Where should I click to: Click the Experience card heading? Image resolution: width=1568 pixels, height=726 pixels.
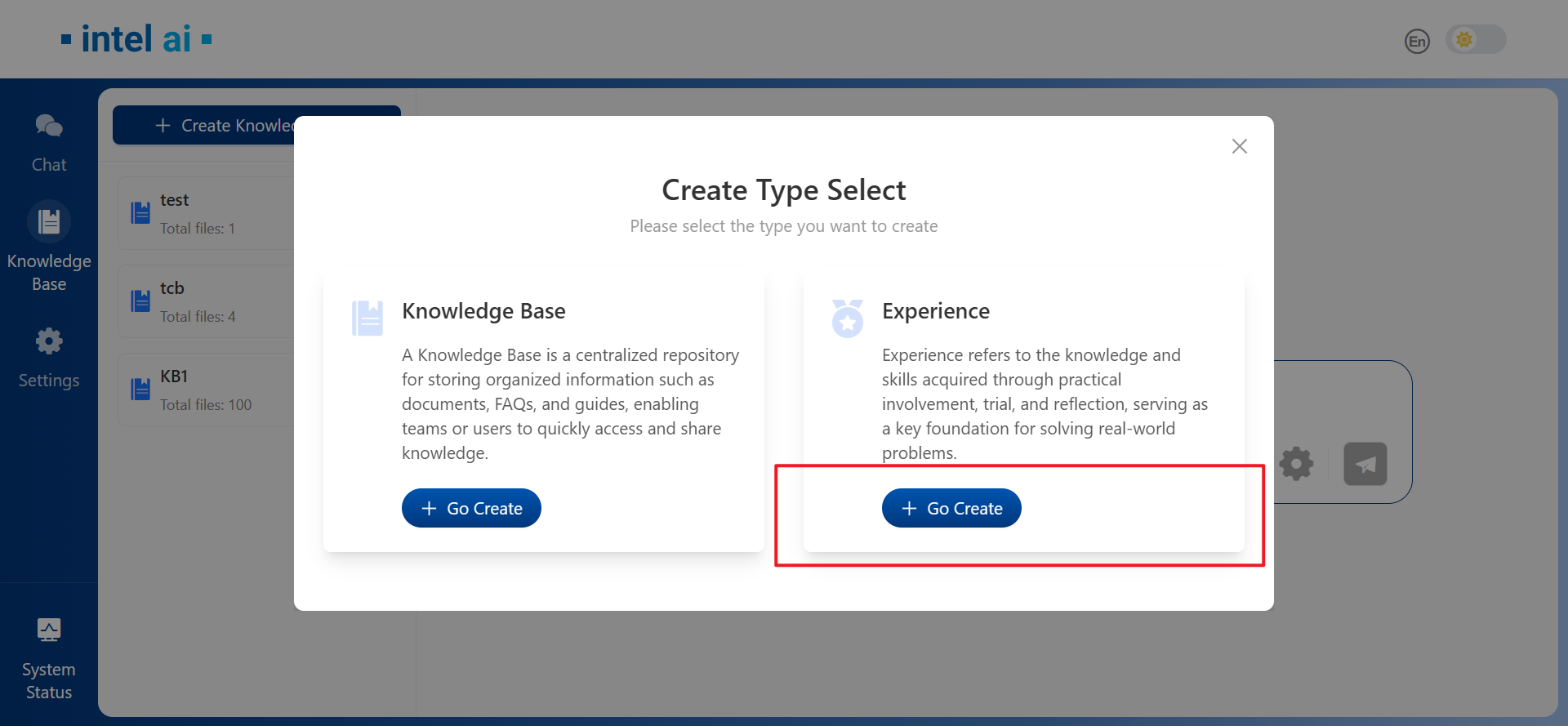[935, 311]
